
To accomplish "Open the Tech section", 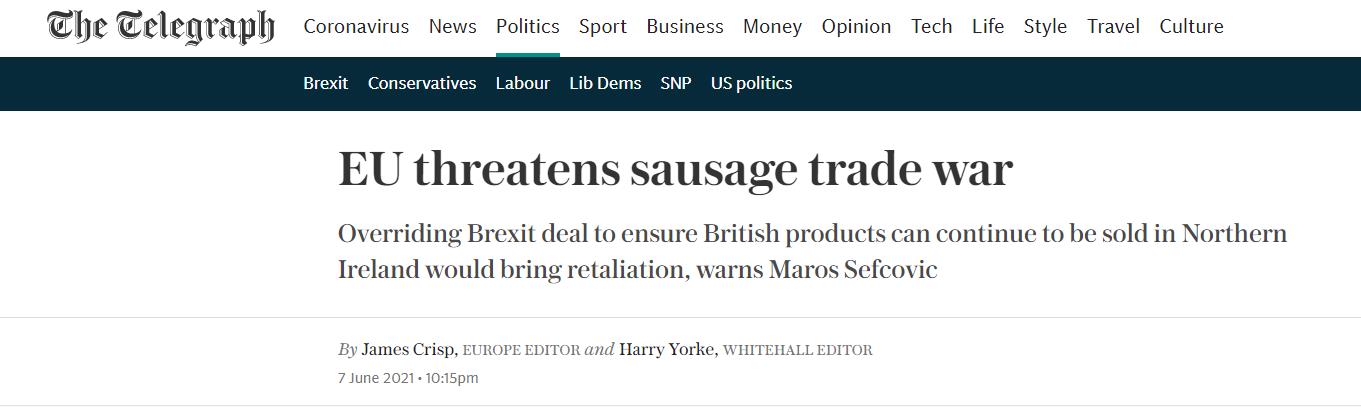I will (x=931, y=27).
